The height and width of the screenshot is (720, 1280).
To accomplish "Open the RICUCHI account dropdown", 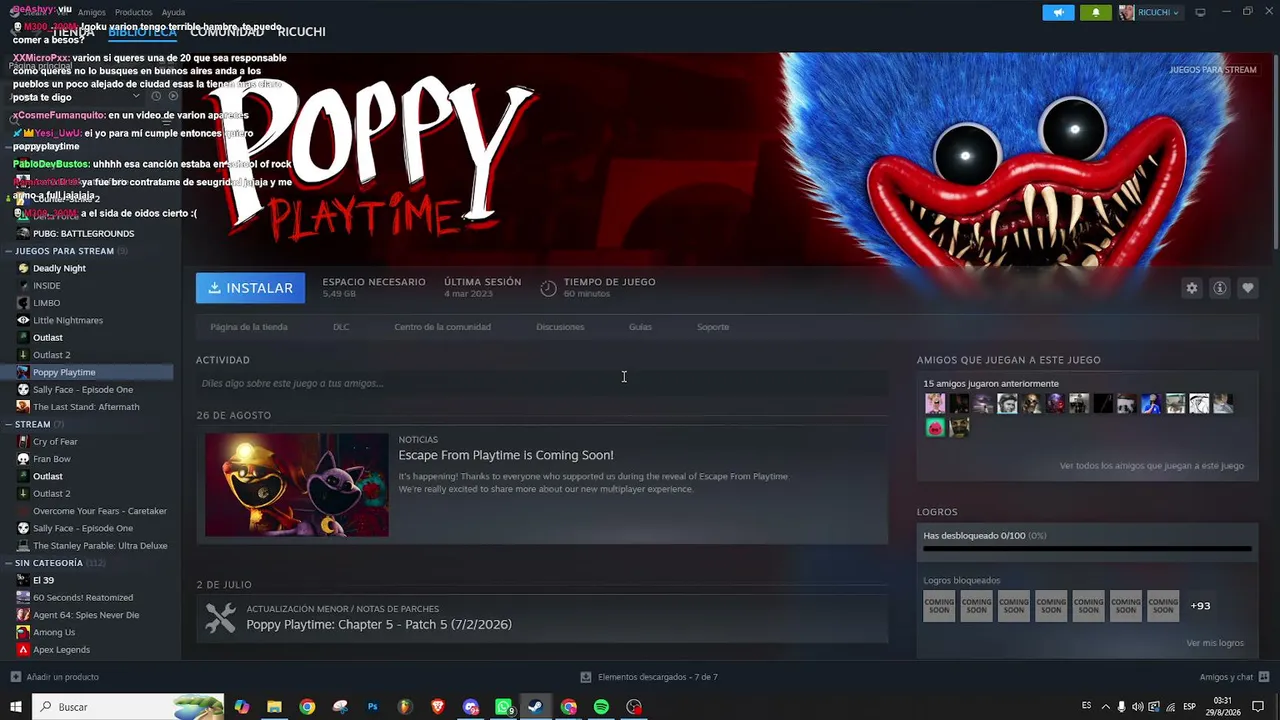I will click(1149, 12).
